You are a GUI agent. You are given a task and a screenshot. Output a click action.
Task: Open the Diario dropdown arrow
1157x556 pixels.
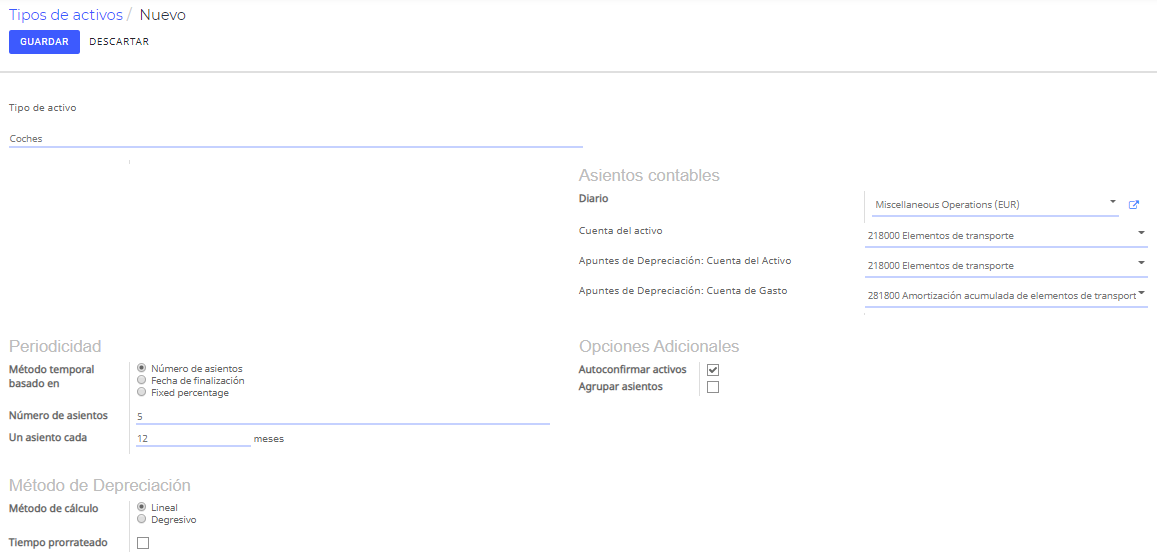click(1112, 201)
